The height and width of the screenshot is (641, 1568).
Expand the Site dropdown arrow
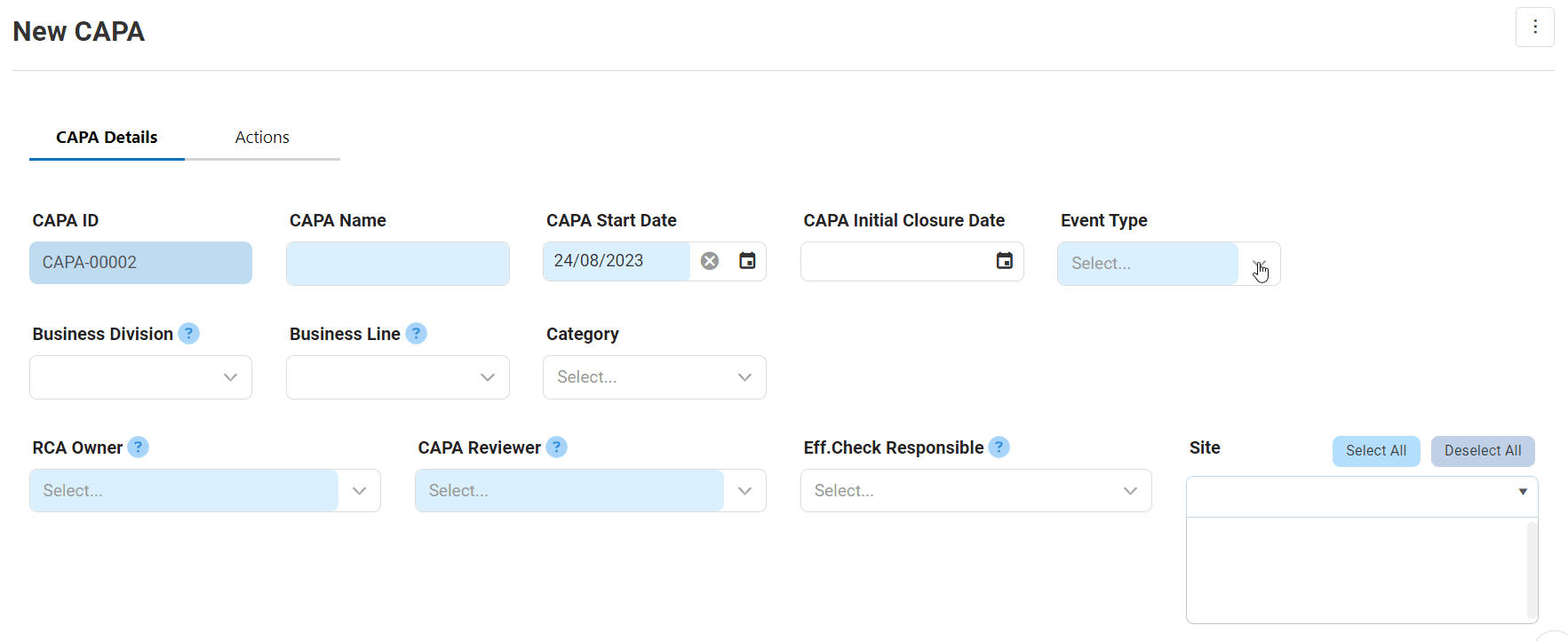click(1522, 492)
